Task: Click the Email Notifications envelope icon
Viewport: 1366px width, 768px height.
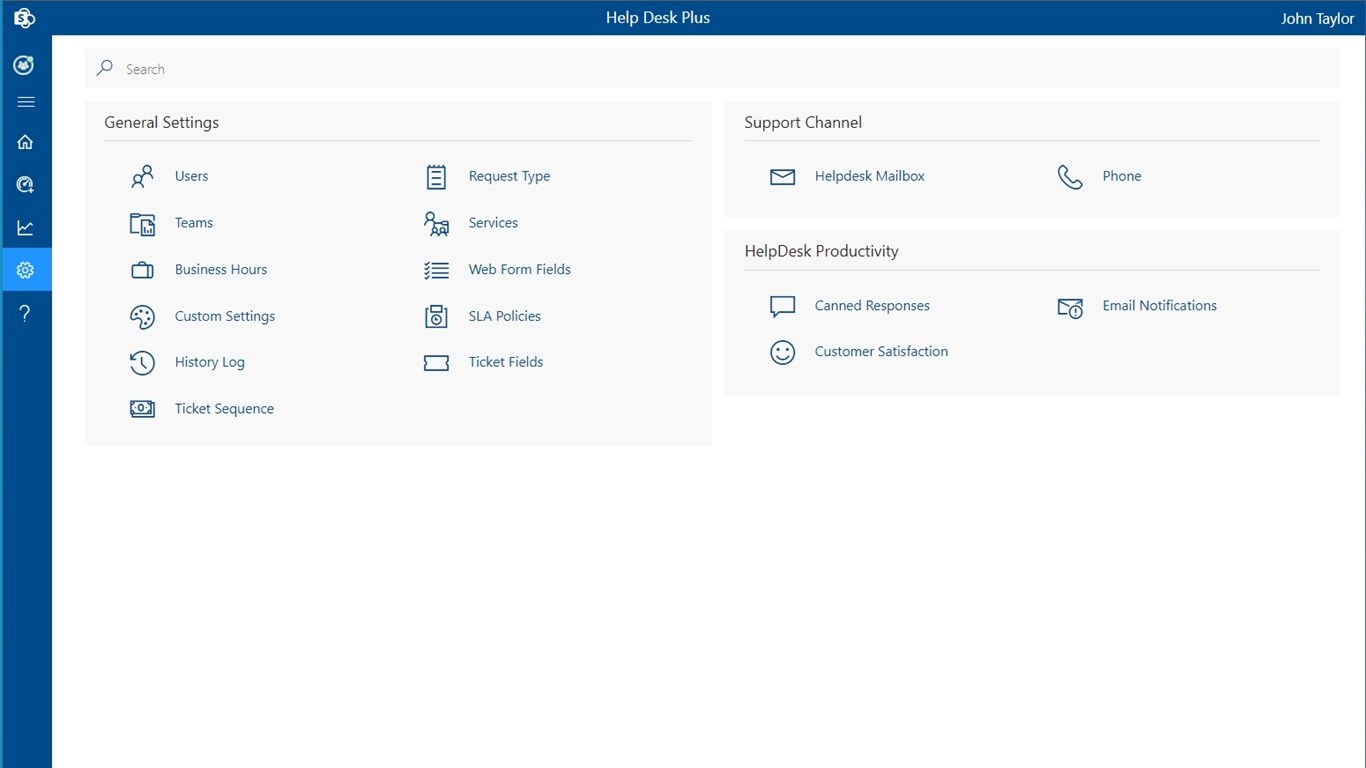Action: coord(1070,307)
